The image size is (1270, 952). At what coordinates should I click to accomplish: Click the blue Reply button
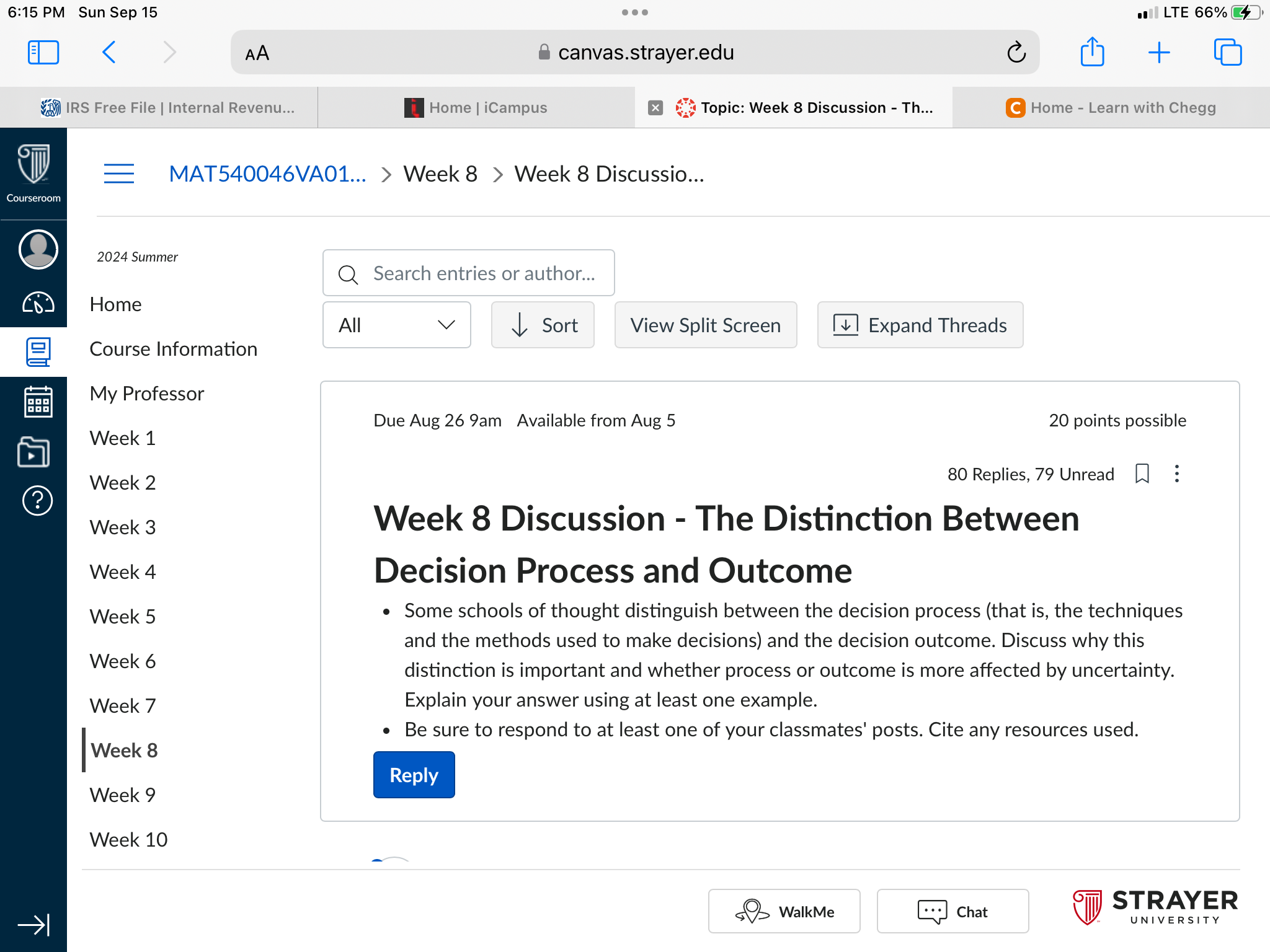click(x=414, y=775)
